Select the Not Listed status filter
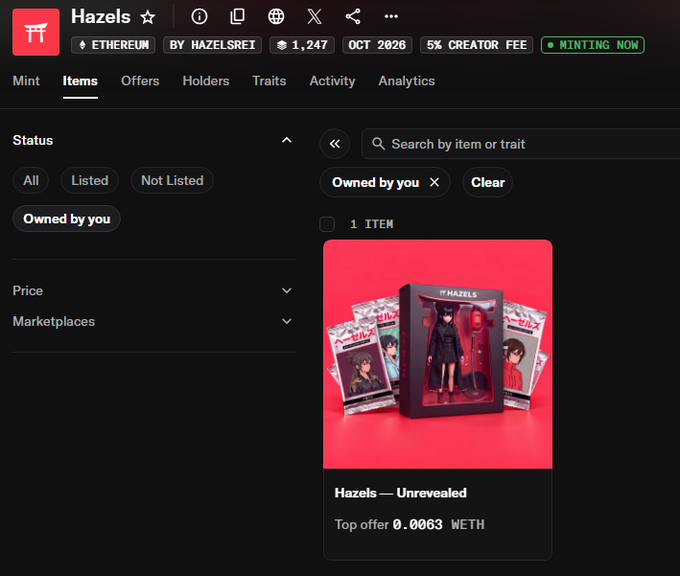Image resolution: width=680 pixels, height=576 pixels. tap(172, 180)
